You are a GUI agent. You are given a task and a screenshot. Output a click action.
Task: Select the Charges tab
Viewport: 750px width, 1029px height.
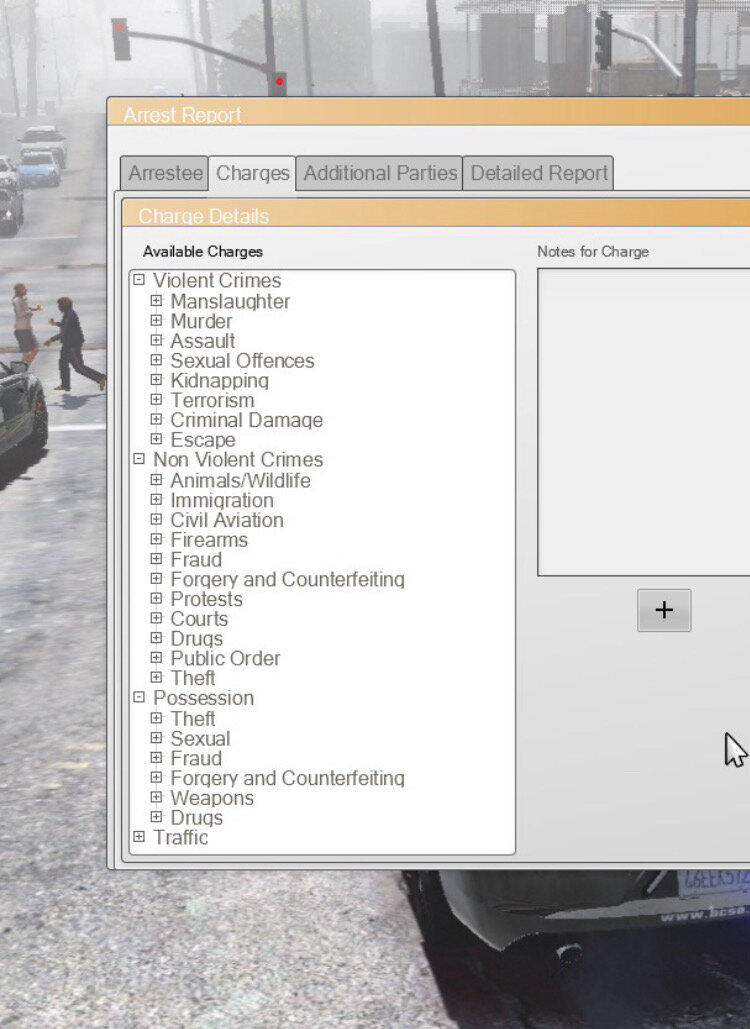click(252, 173)
